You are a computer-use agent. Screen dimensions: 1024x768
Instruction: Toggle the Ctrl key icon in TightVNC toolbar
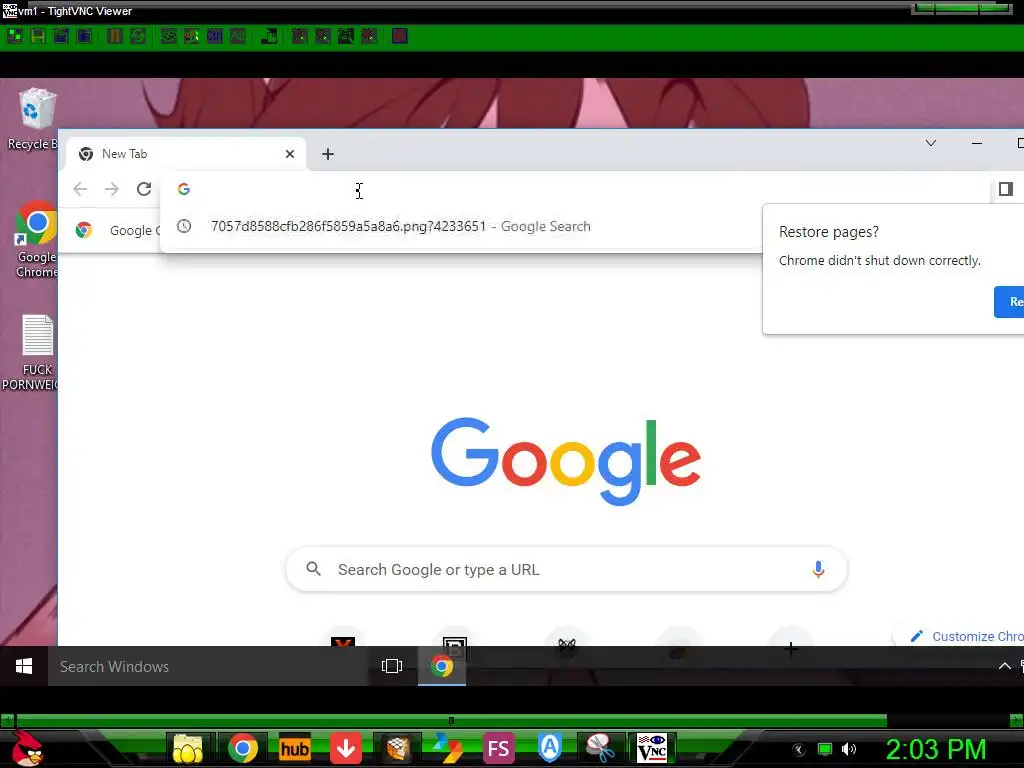[215, 36]
